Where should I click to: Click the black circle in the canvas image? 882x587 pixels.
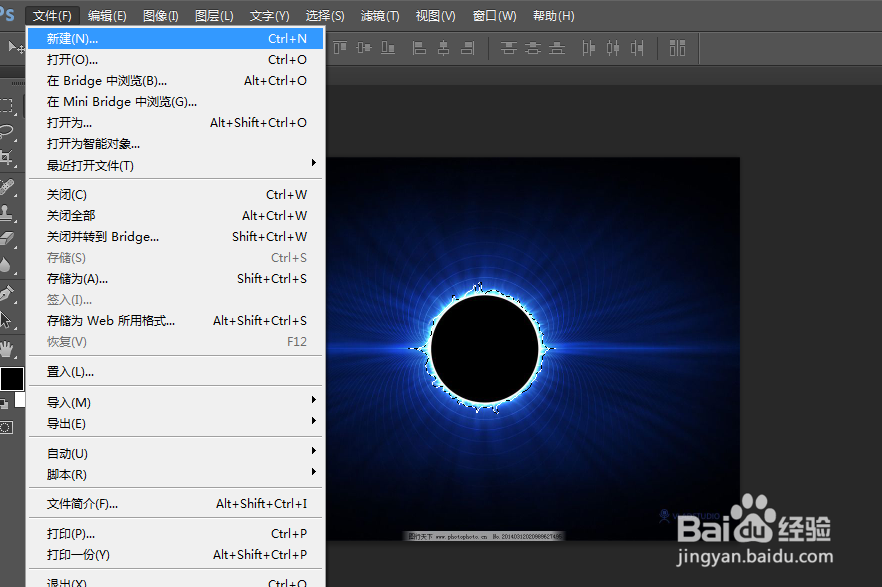[x=484, y=349]
